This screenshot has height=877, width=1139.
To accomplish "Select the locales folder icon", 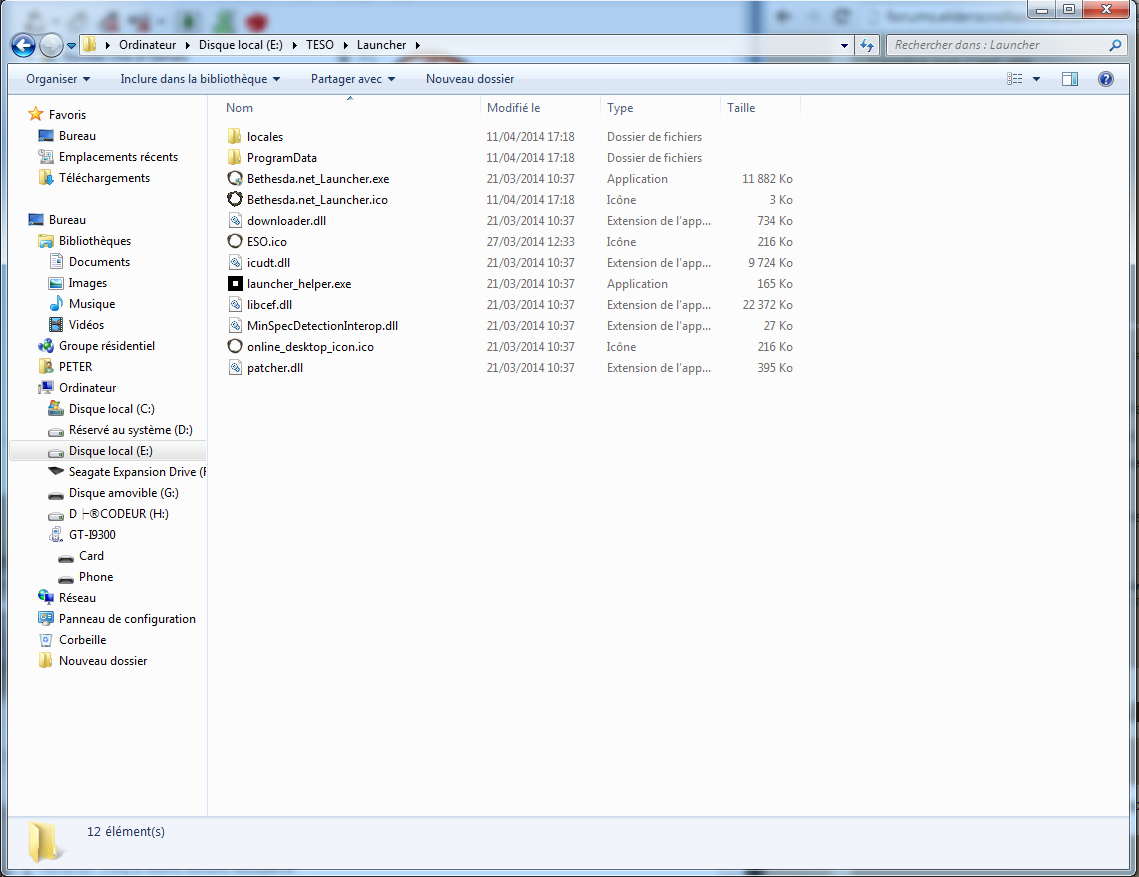I will click(x=235, y=137).
